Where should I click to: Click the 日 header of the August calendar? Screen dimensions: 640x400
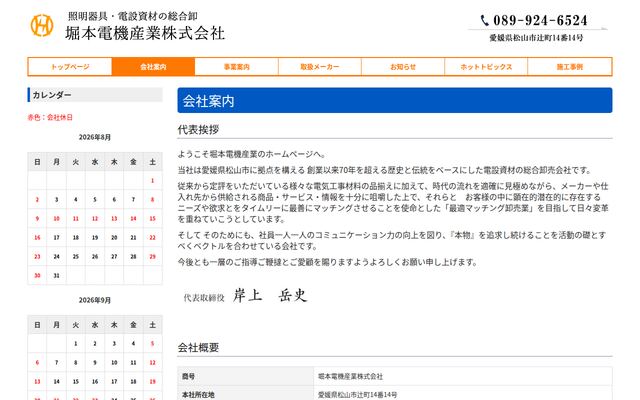point(37,162)
